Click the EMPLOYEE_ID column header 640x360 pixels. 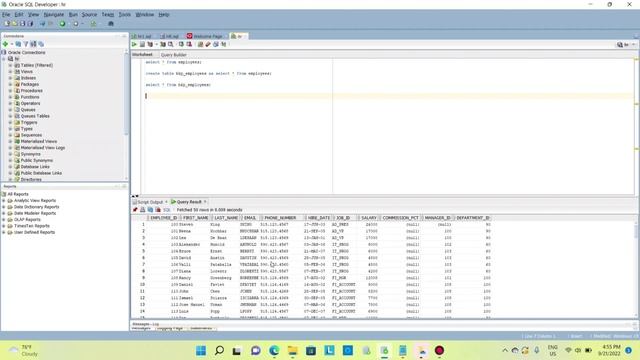point(163,218)
